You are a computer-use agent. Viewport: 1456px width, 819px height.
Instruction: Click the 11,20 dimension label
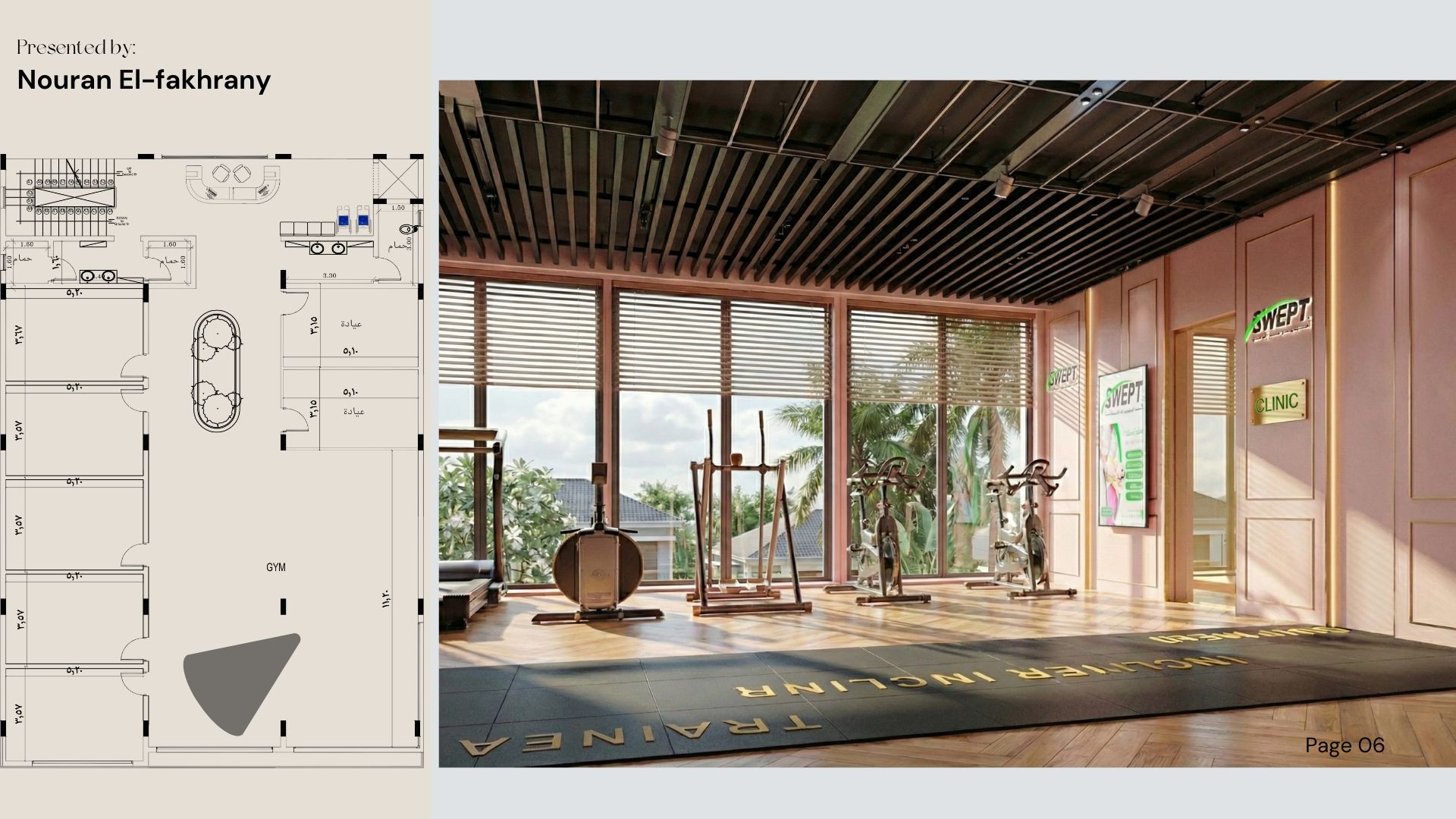click(385, 599)
